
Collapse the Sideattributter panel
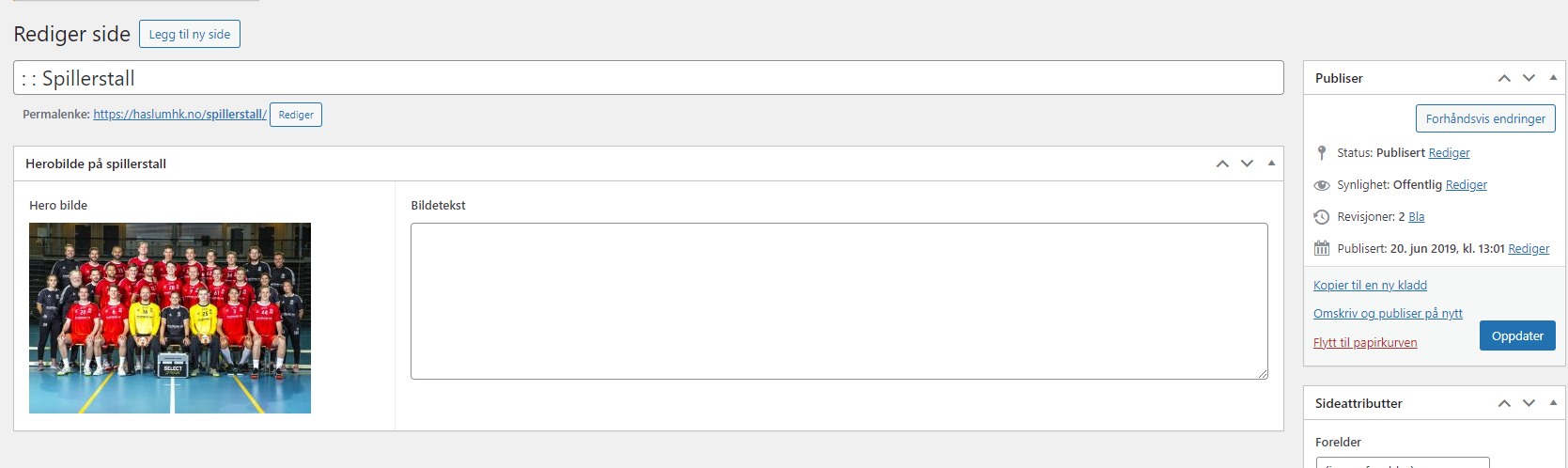click(x=1553, y=403)
